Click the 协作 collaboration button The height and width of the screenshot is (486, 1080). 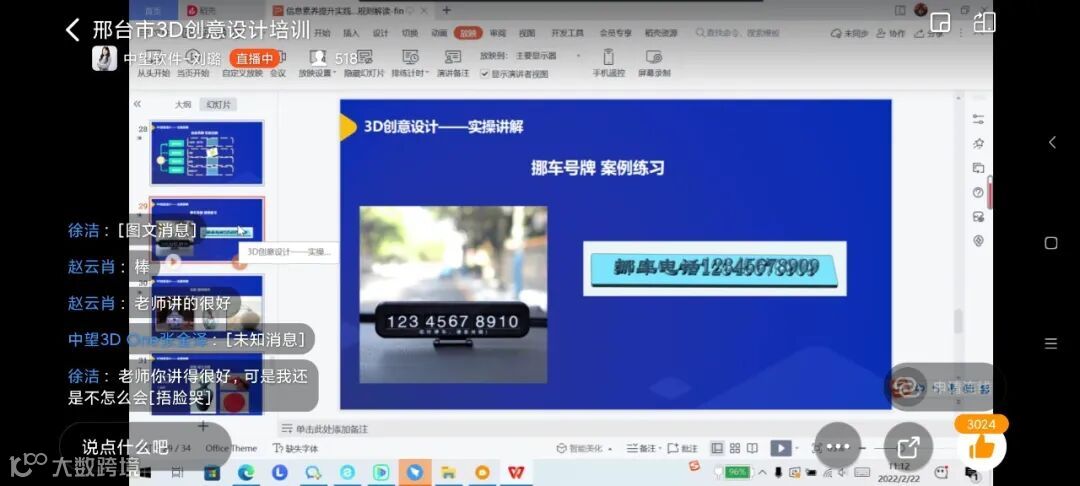(x=891, y=33)
